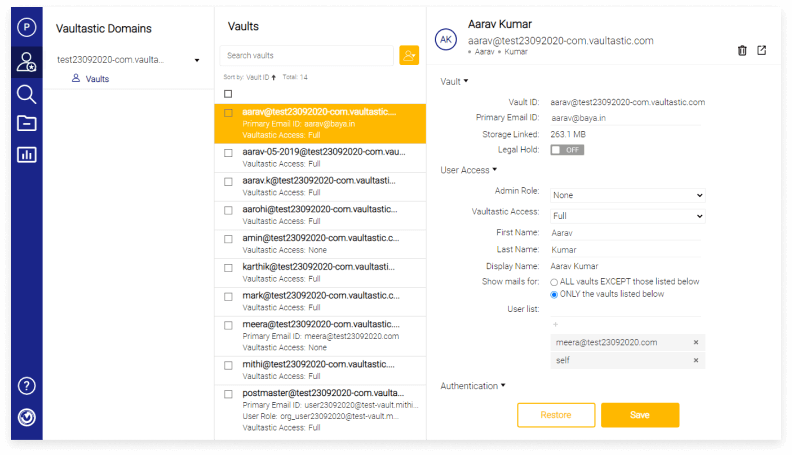Open the mithi@test23092020 vault row
This screenshot has width=792, height=455.
[x=320, y=371]
